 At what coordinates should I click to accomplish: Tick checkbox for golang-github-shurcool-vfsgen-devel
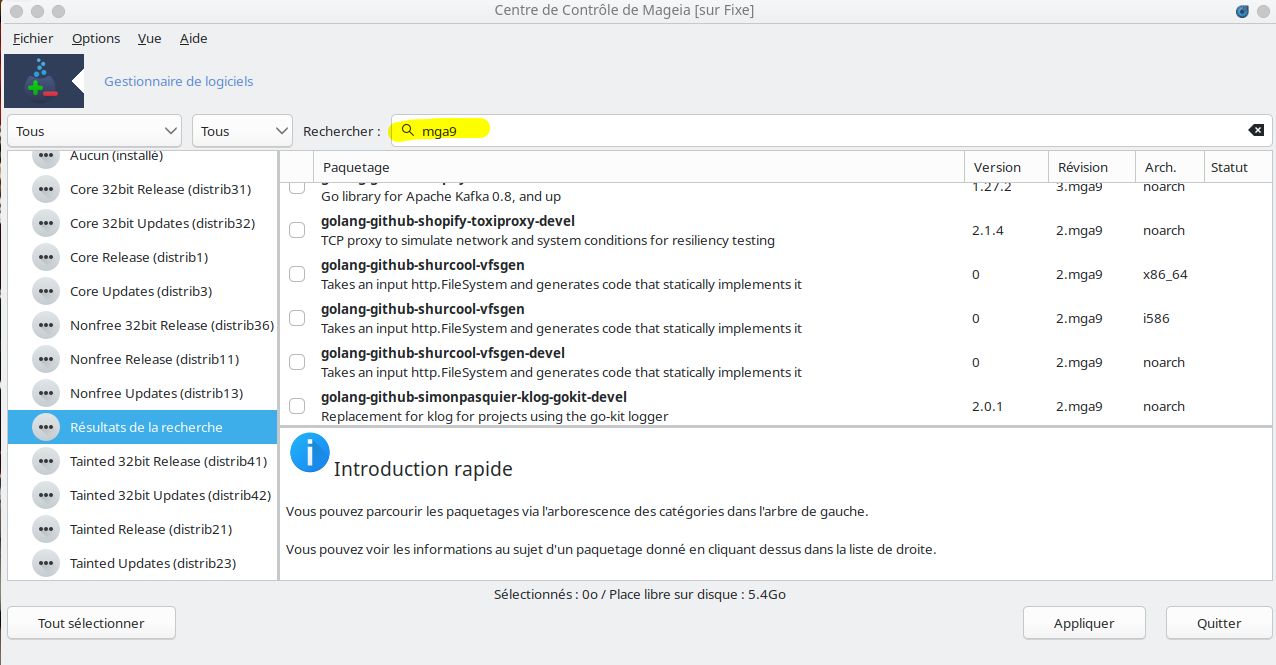click(297, 362)
